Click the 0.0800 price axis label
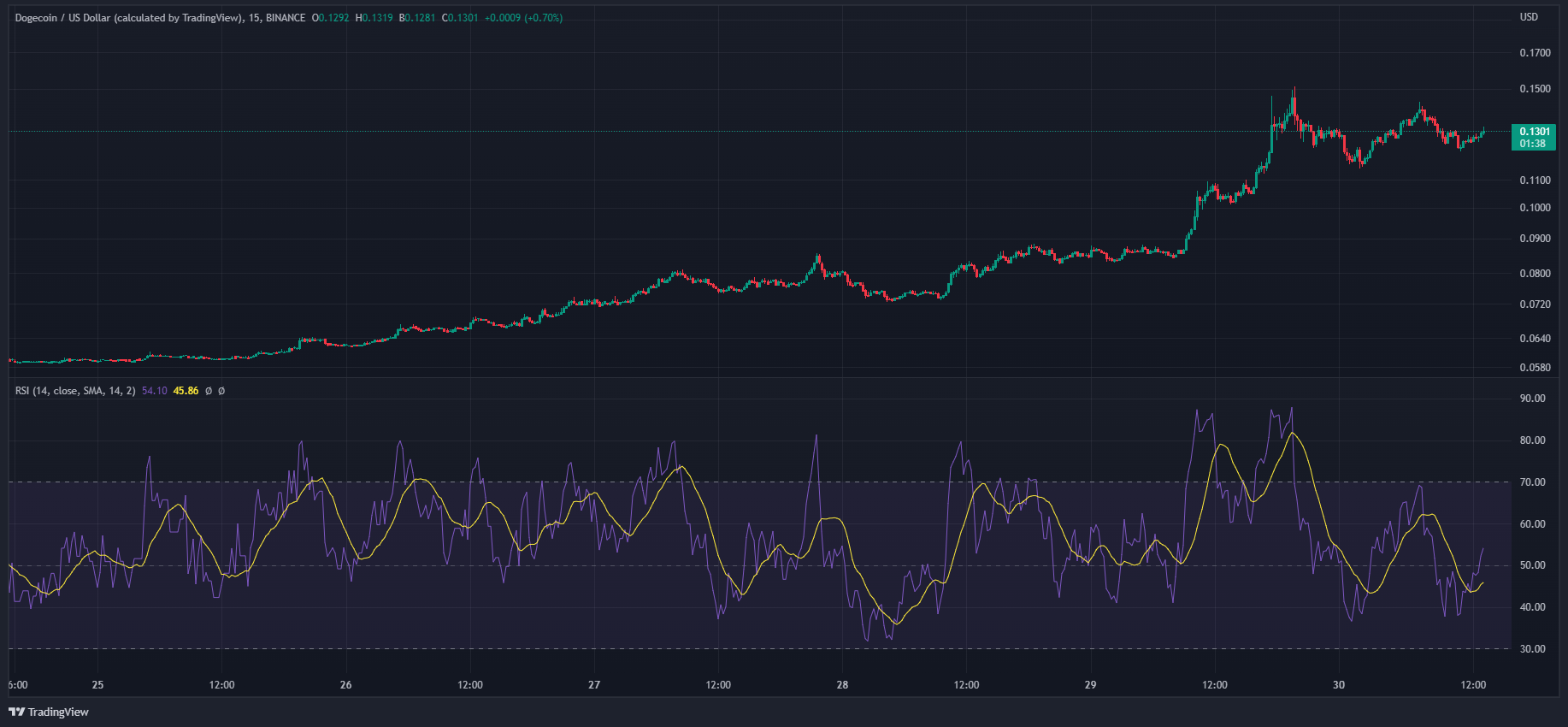1568x727 pixels. pos(1534,274)
